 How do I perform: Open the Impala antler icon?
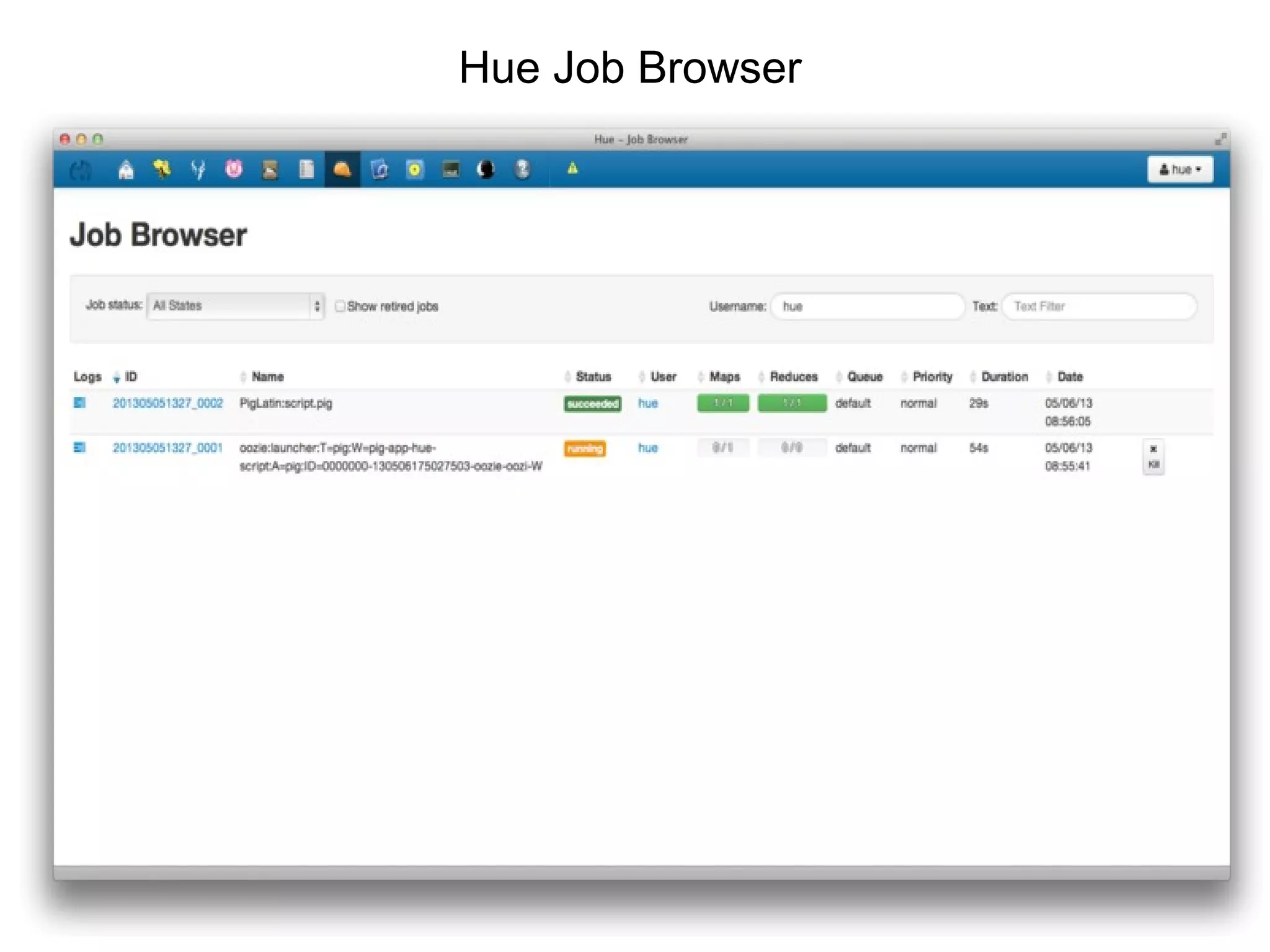(x=198, y=169)
